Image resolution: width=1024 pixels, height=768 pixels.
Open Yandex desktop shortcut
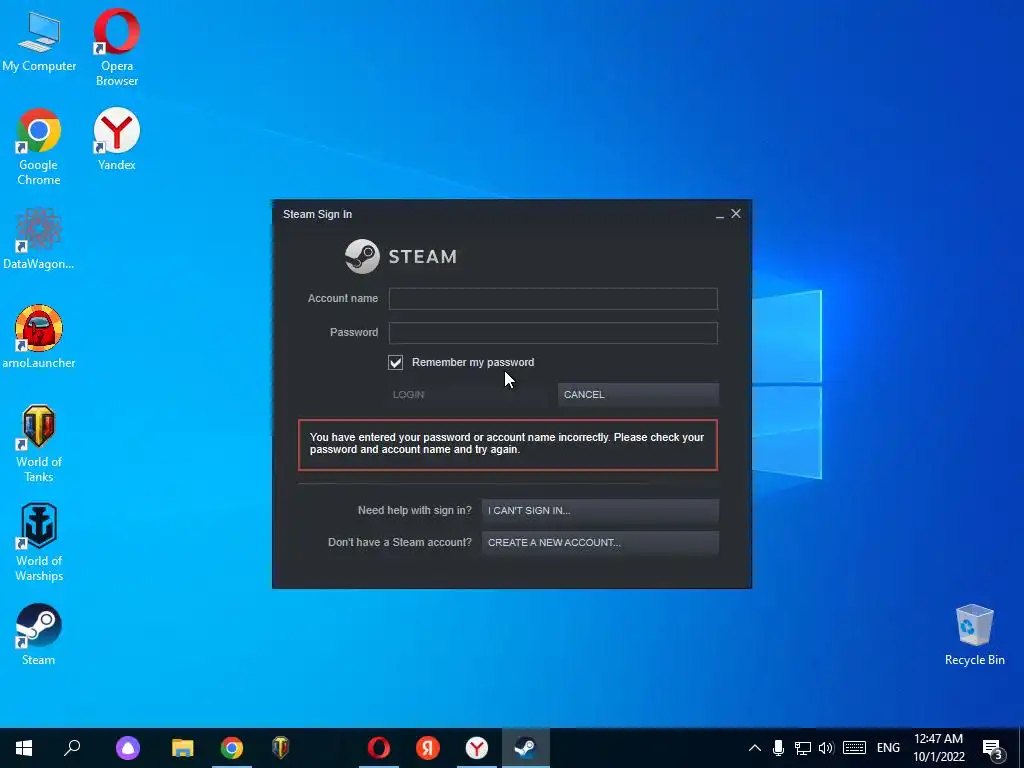click(117, 139)
